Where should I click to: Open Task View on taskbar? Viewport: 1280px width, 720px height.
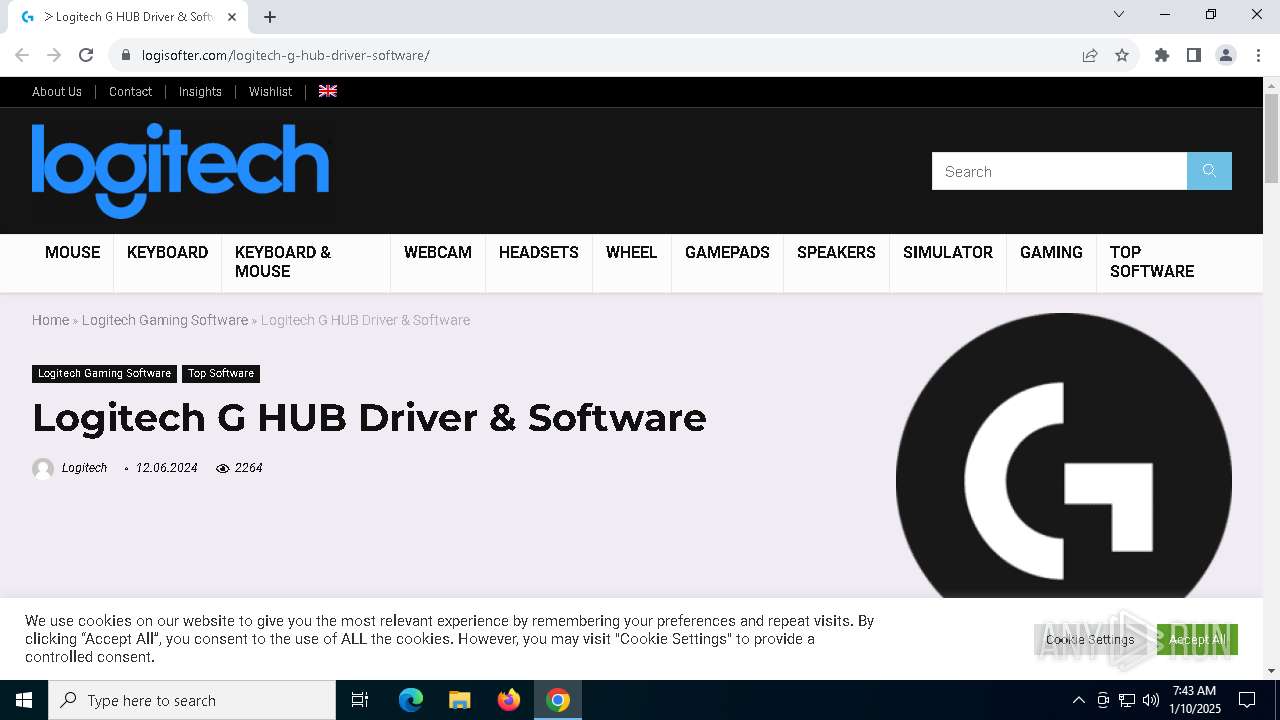360,700
